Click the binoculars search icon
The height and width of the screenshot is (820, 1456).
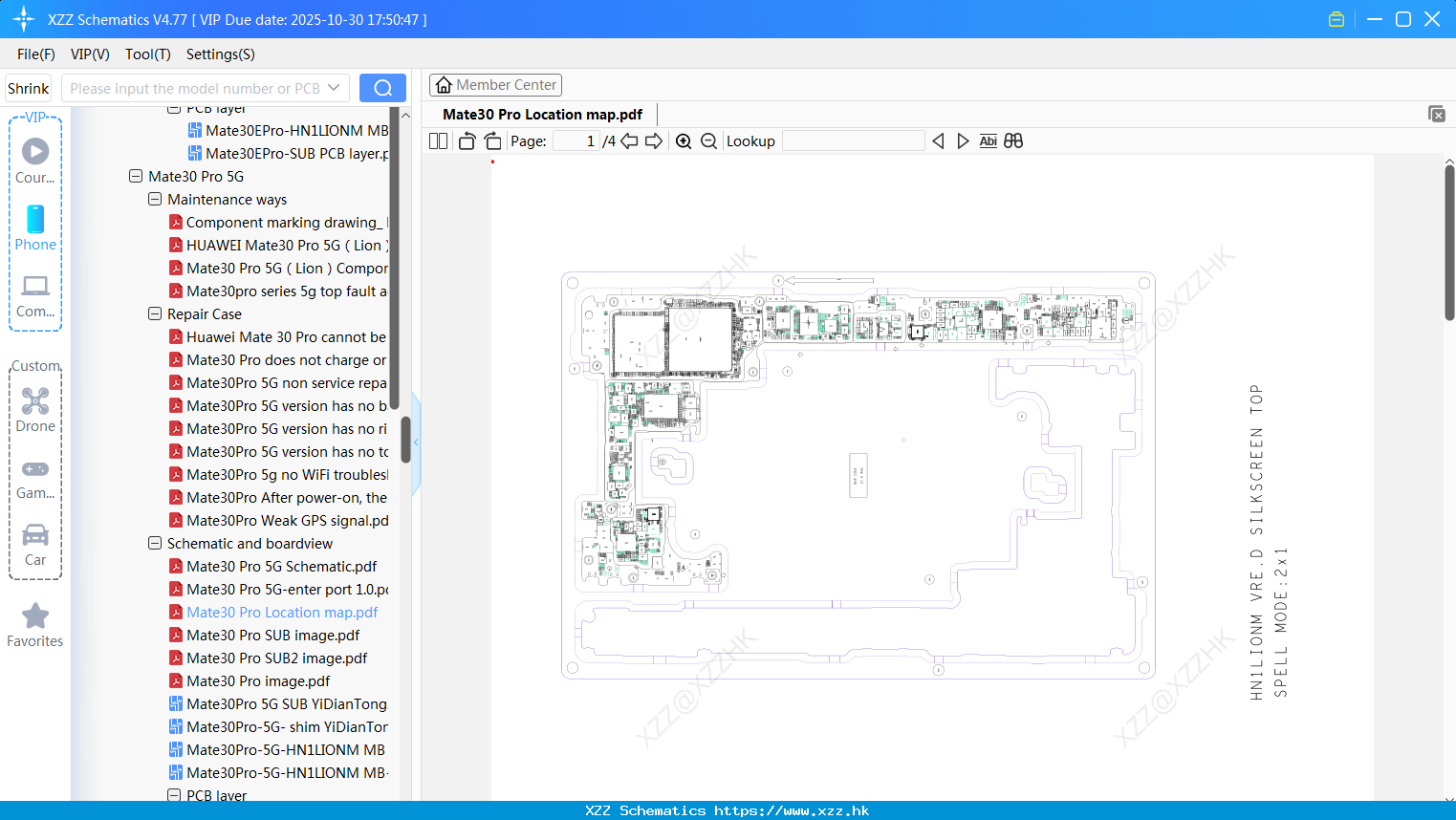(x=1013, y=140)
